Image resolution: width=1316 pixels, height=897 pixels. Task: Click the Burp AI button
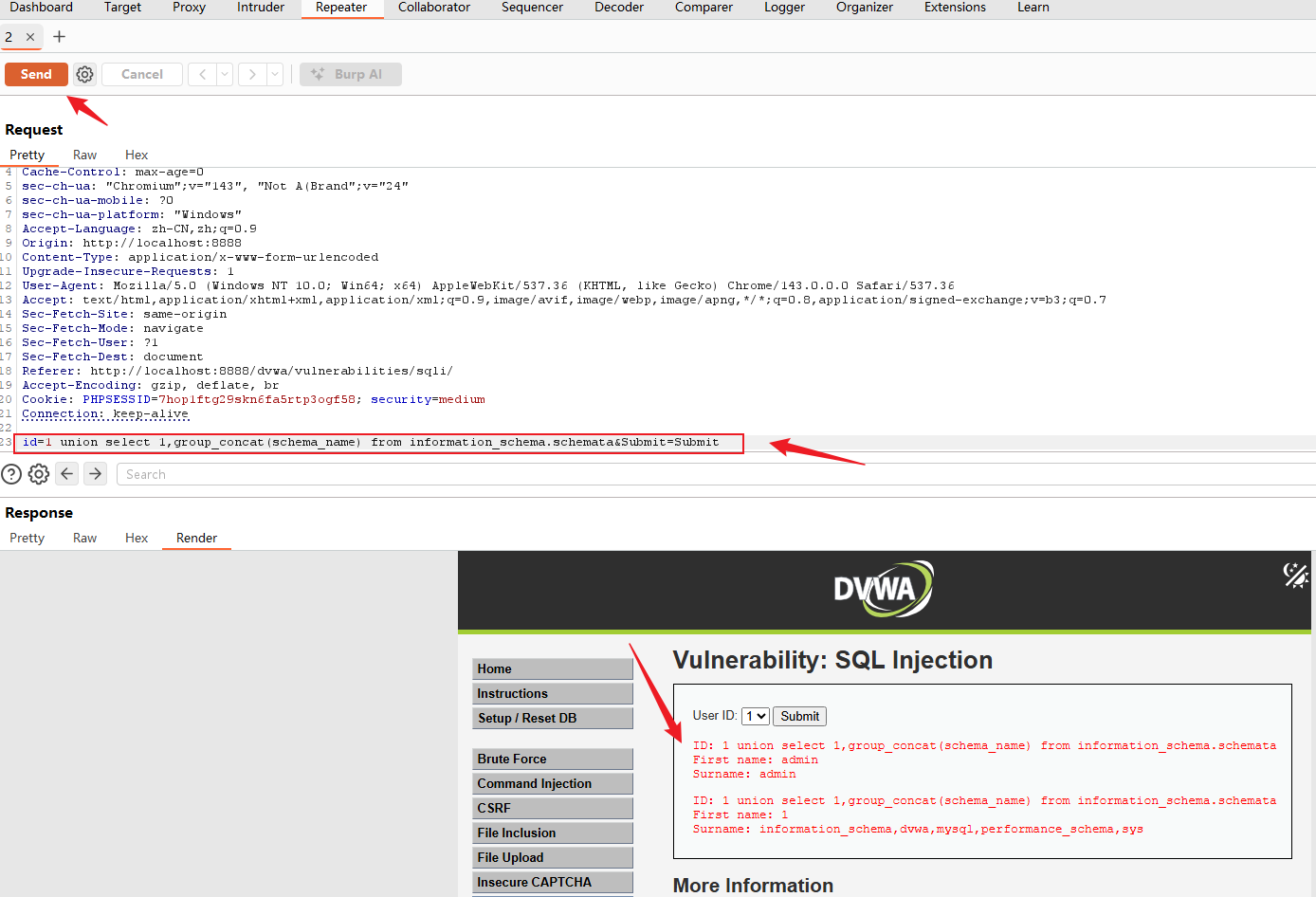[x=351, y=74]
